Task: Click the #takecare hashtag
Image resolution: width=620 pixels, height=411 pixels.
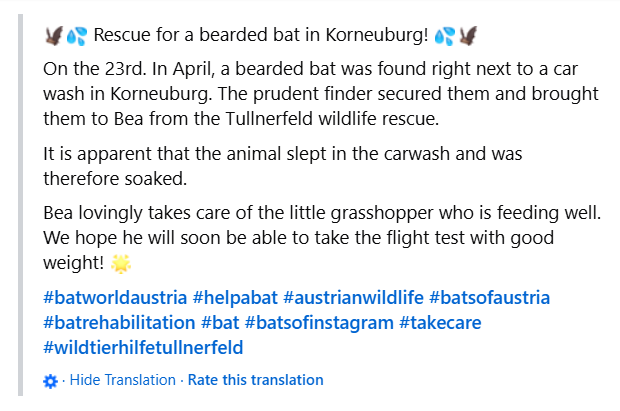Action: pos(440,323)
